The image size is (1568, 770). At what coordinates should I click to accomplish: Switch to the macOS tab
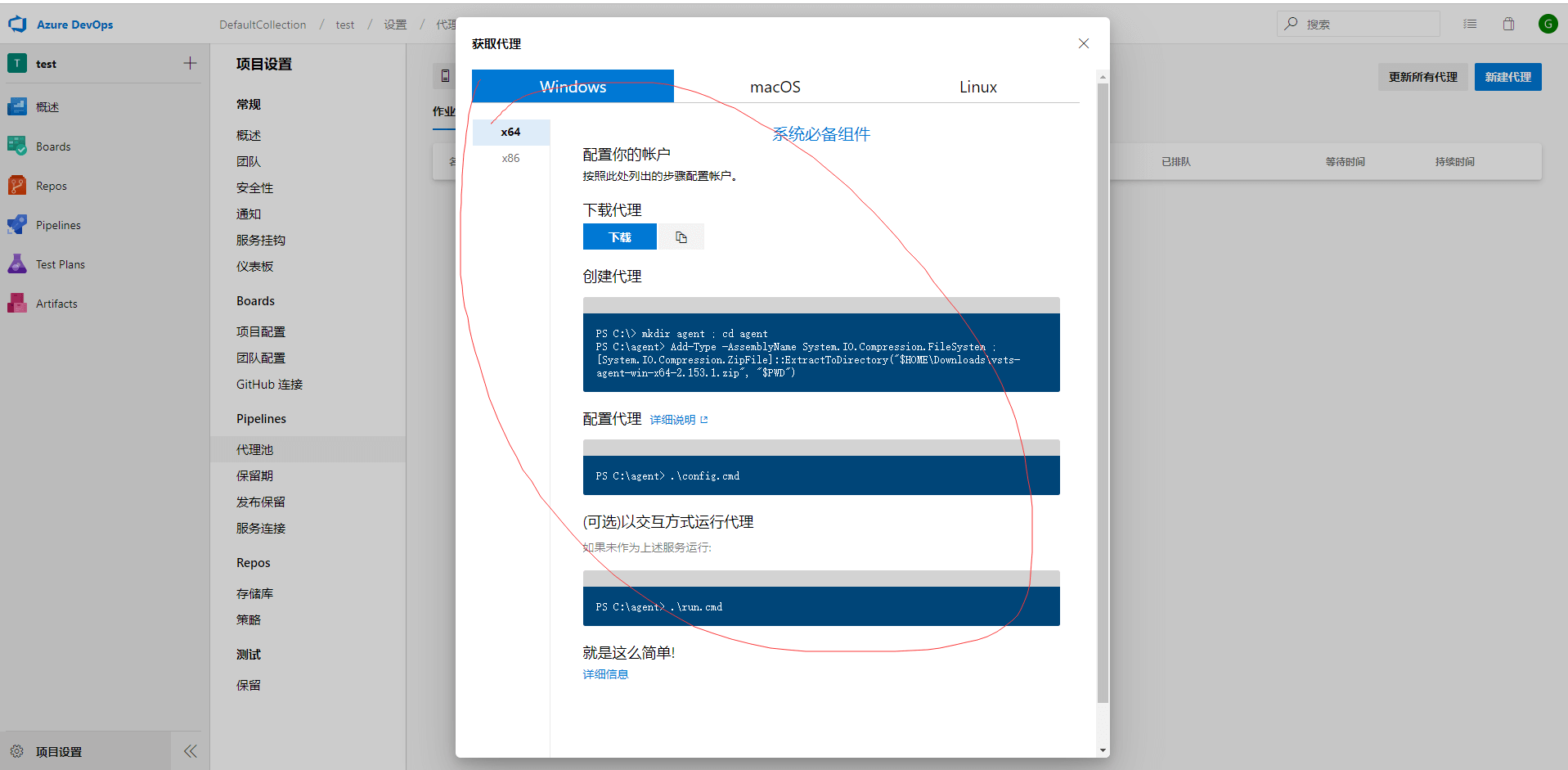(x=775, y=87)
